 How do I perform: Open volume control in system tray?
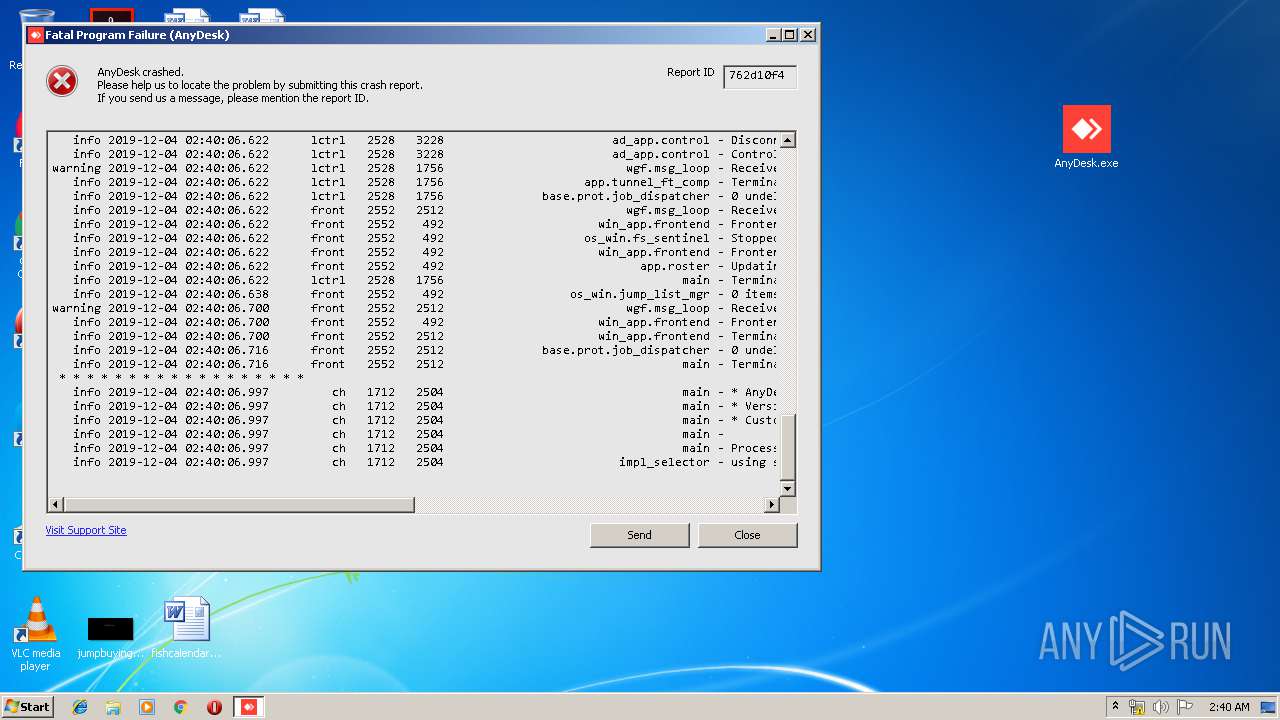click(x=1161, y=707)
